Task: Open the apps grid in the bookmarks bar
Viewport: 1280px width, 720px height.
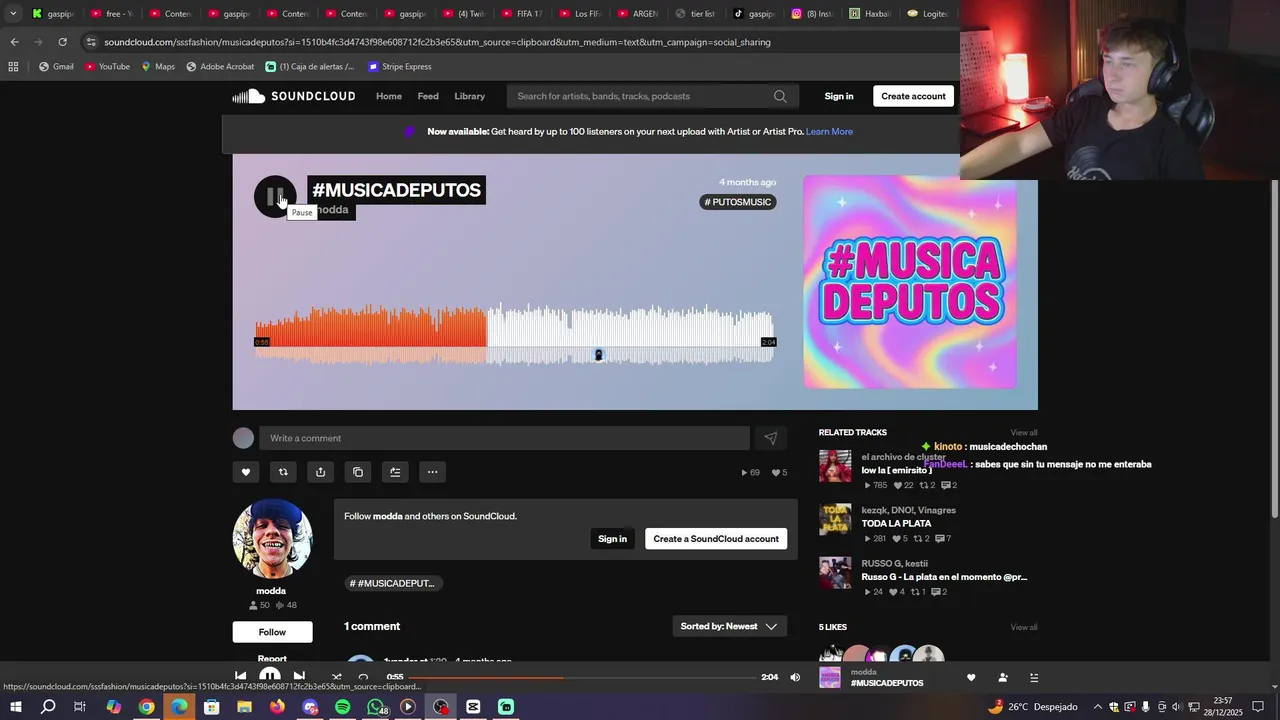Action: (13, 67)
